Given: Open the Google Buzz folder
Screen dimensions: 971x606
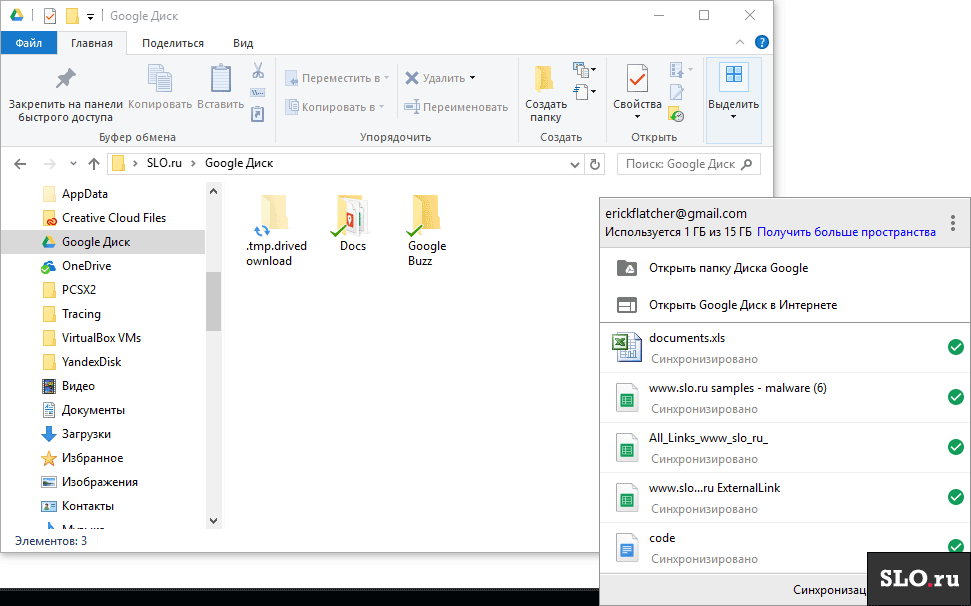Looking at the screenshot, I should point(427,230).
